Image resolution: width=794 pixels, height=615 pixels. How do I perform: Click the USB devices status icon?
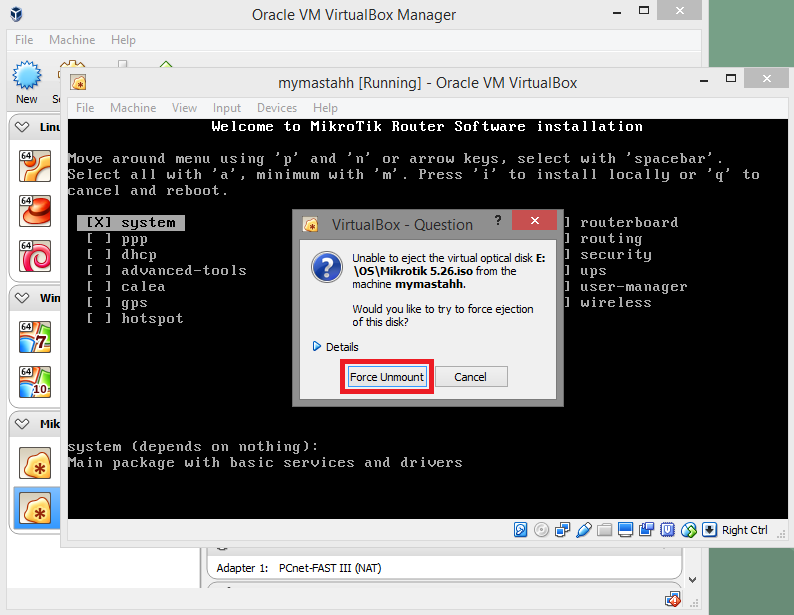pos(584,530)
